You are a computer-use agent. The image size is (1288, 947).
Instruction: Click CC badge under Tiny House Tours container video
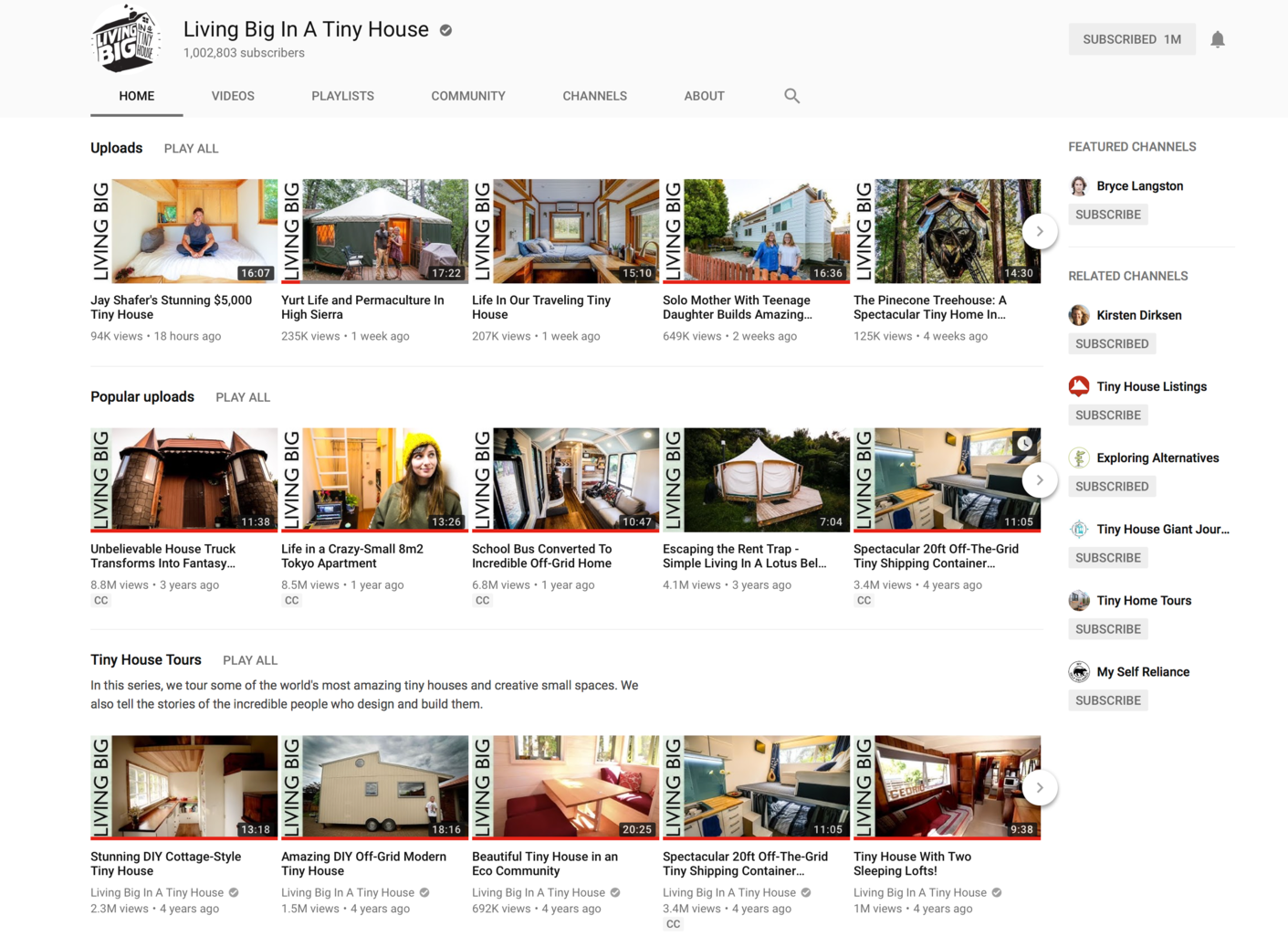[x=673, y=924]
